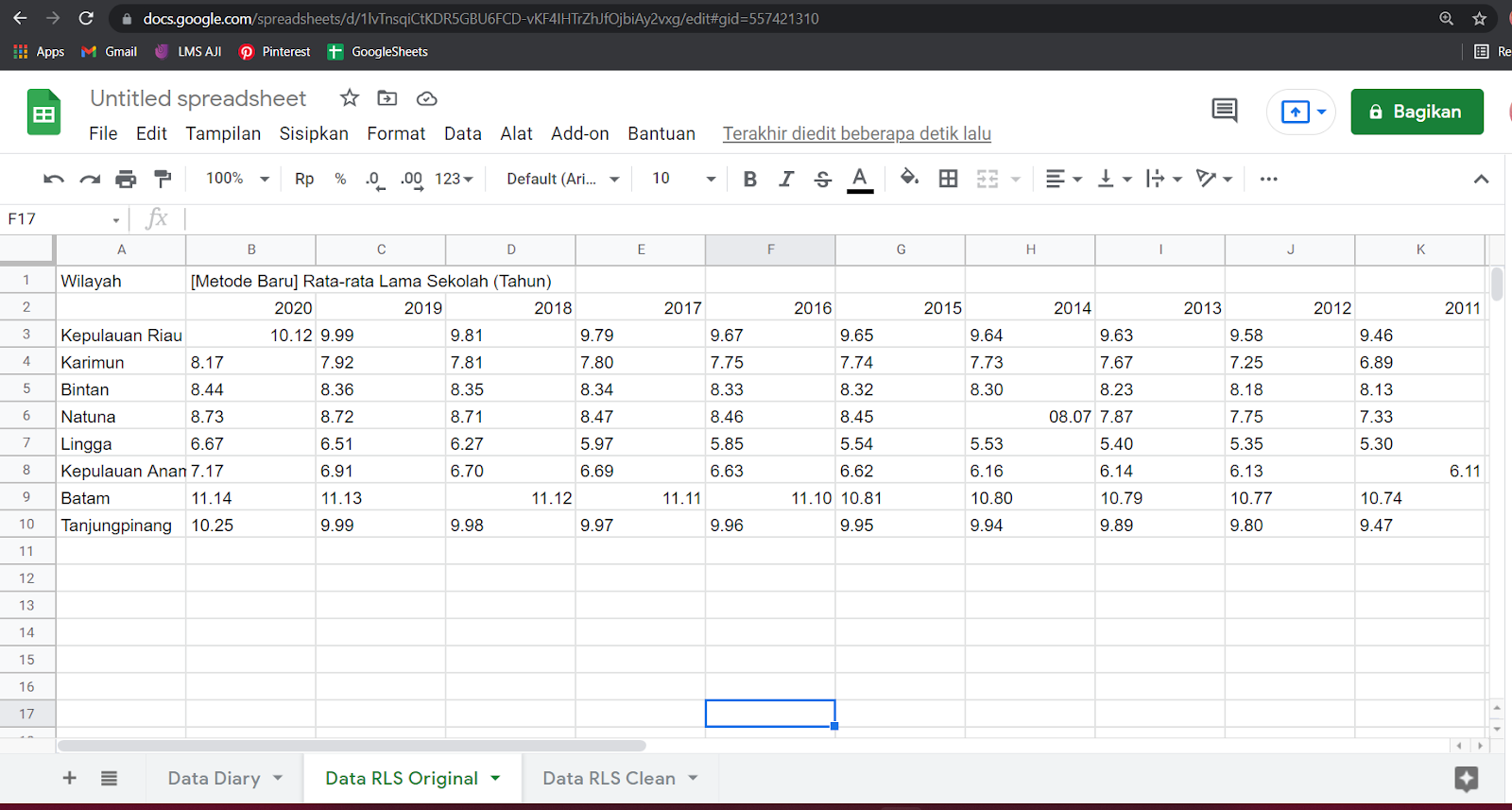
Task: Star the Untitled spreadsheet
Action: (x=350, y=98)
